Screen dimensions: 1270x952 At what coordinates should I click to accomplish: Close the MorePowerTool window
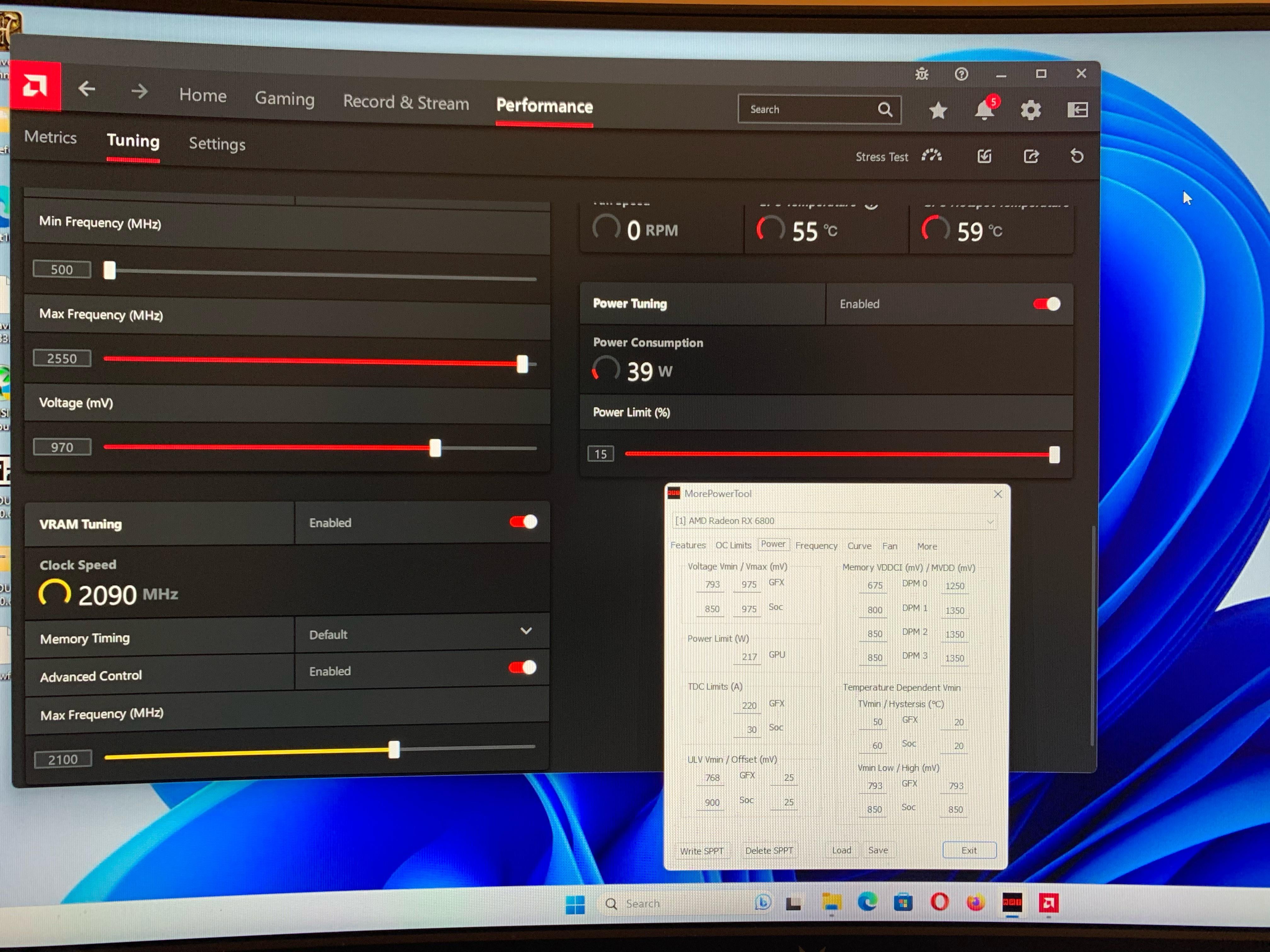(x=998, y=494)
